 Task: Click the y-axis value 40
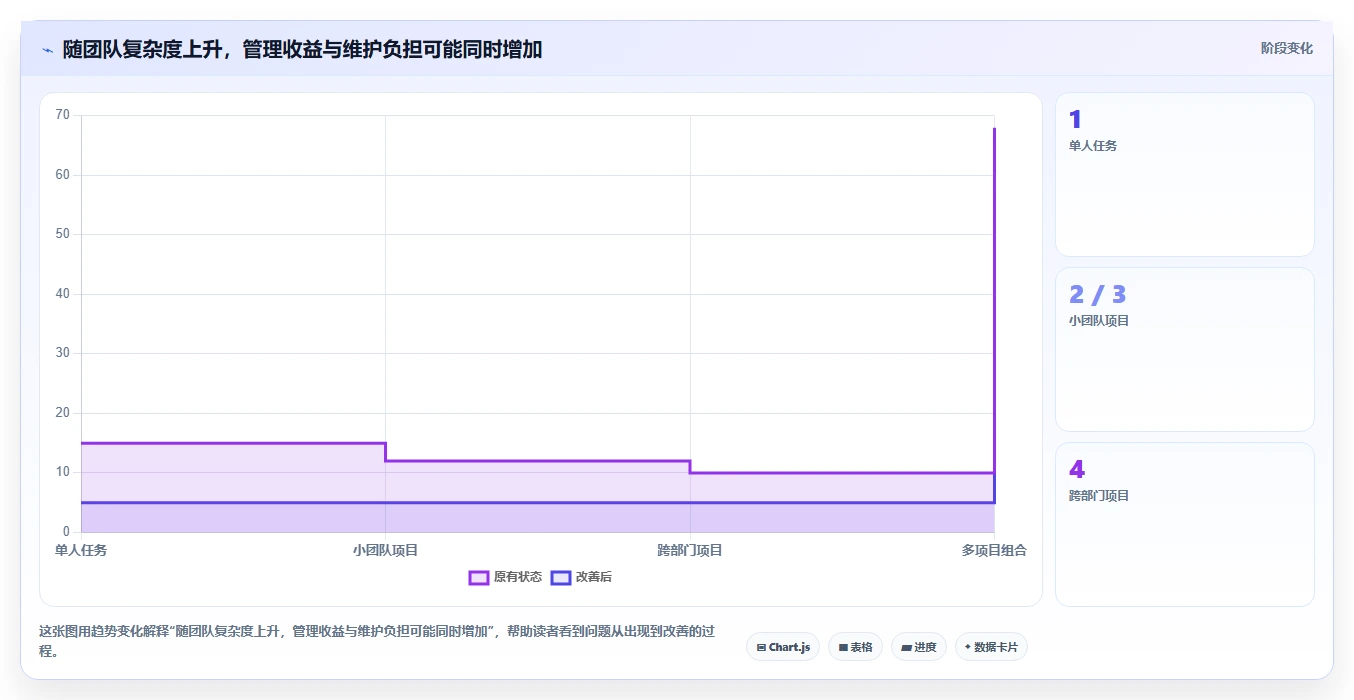tap(63, 294)
